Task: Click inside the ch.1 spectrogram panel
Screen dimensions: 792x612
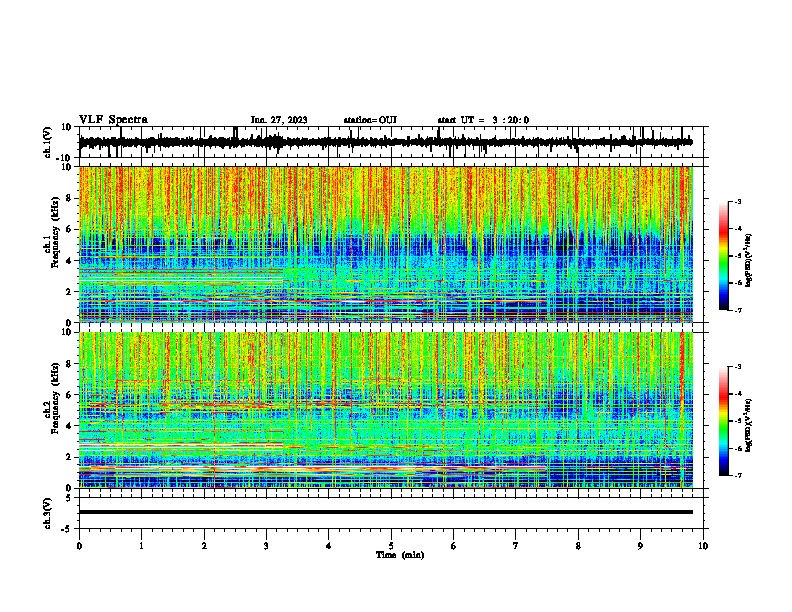Action: click(x=386, y=244)
